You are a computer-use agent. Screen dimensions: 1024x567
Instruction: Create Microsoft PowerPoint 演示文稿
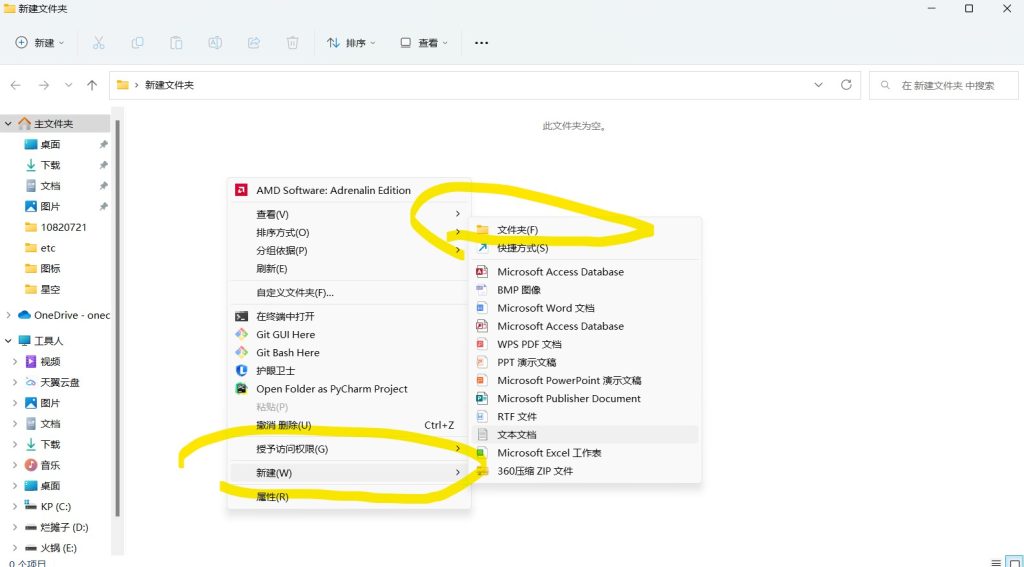586,380
